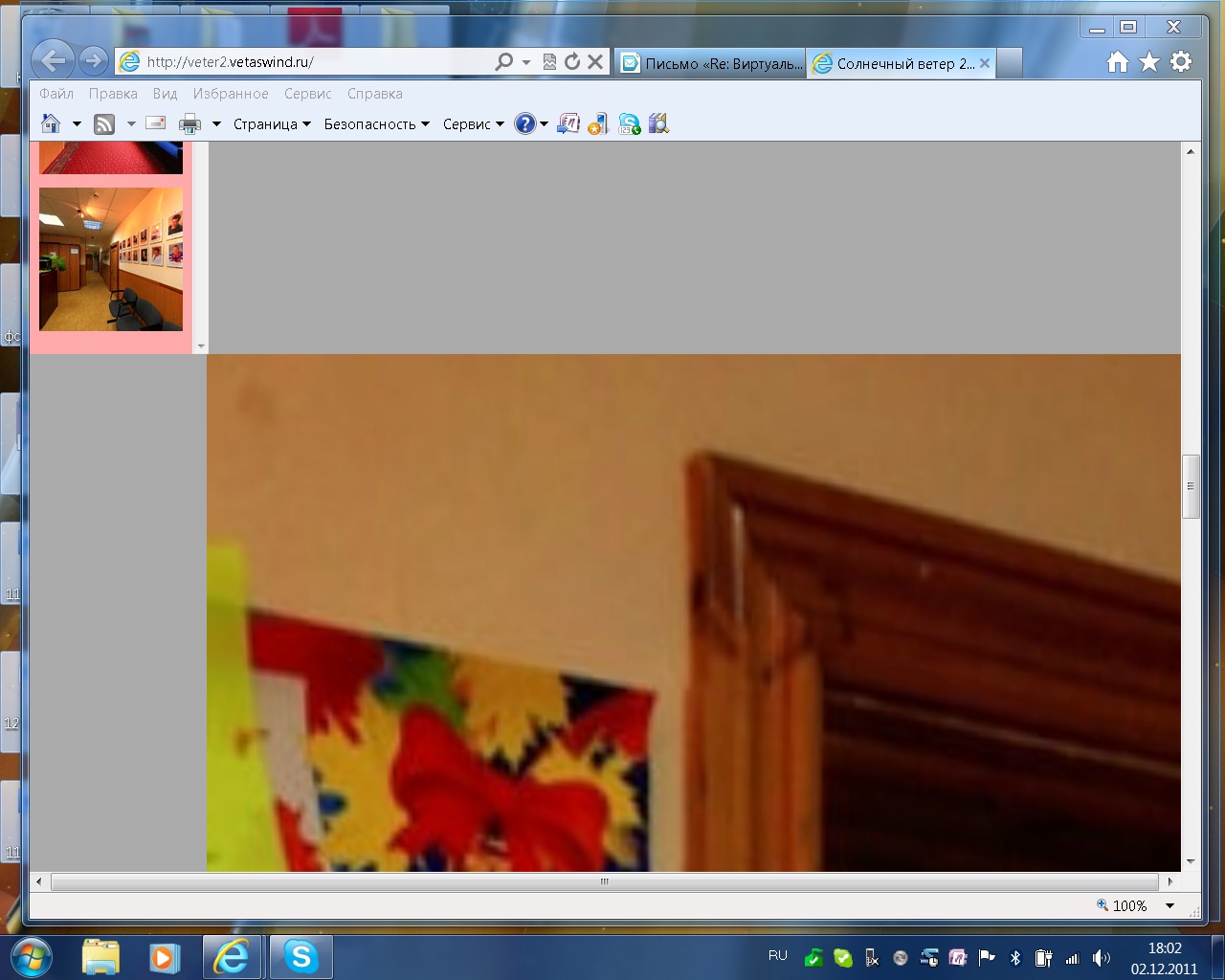
Task: Expand the Безопасность dropdown menu
Action: (376, 124)
